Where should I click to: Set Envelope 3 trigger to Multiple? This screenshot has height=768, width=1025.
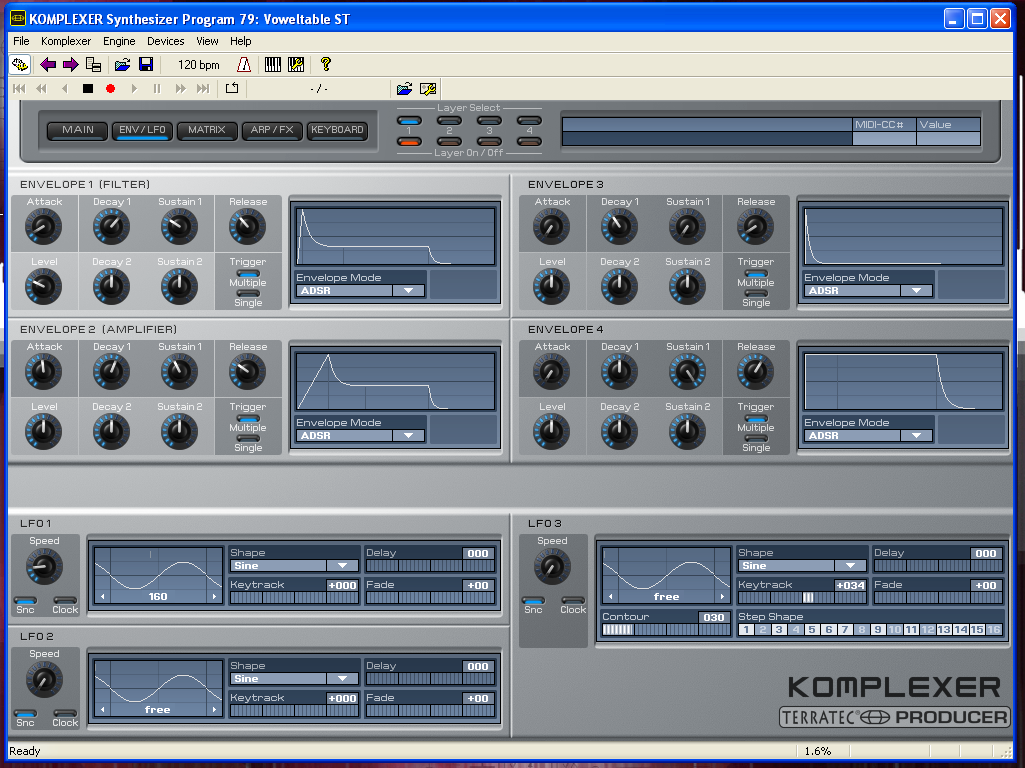[756, 275]
